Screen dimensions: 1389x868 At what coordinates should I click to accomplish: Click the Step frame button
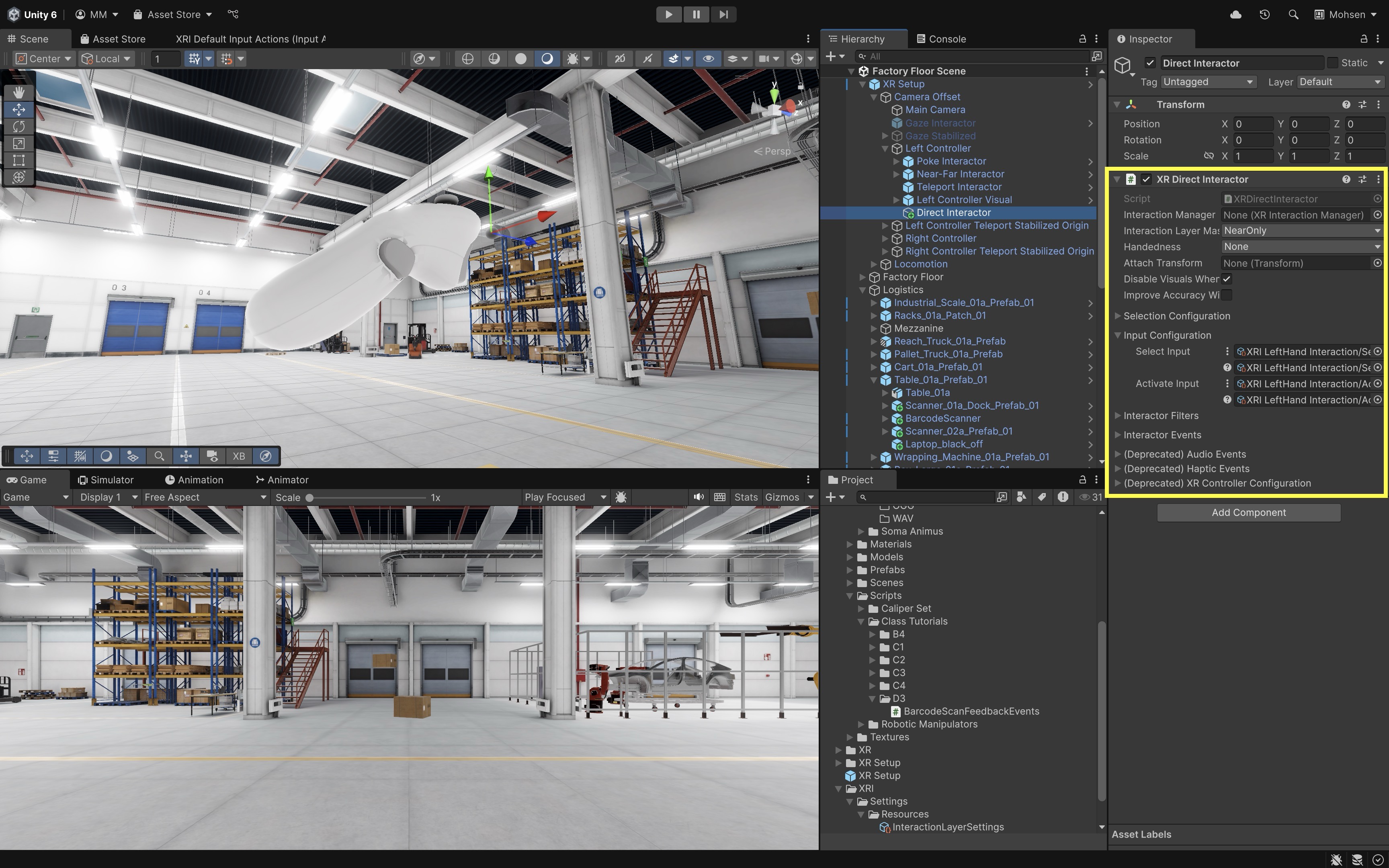tap(723, 14)
